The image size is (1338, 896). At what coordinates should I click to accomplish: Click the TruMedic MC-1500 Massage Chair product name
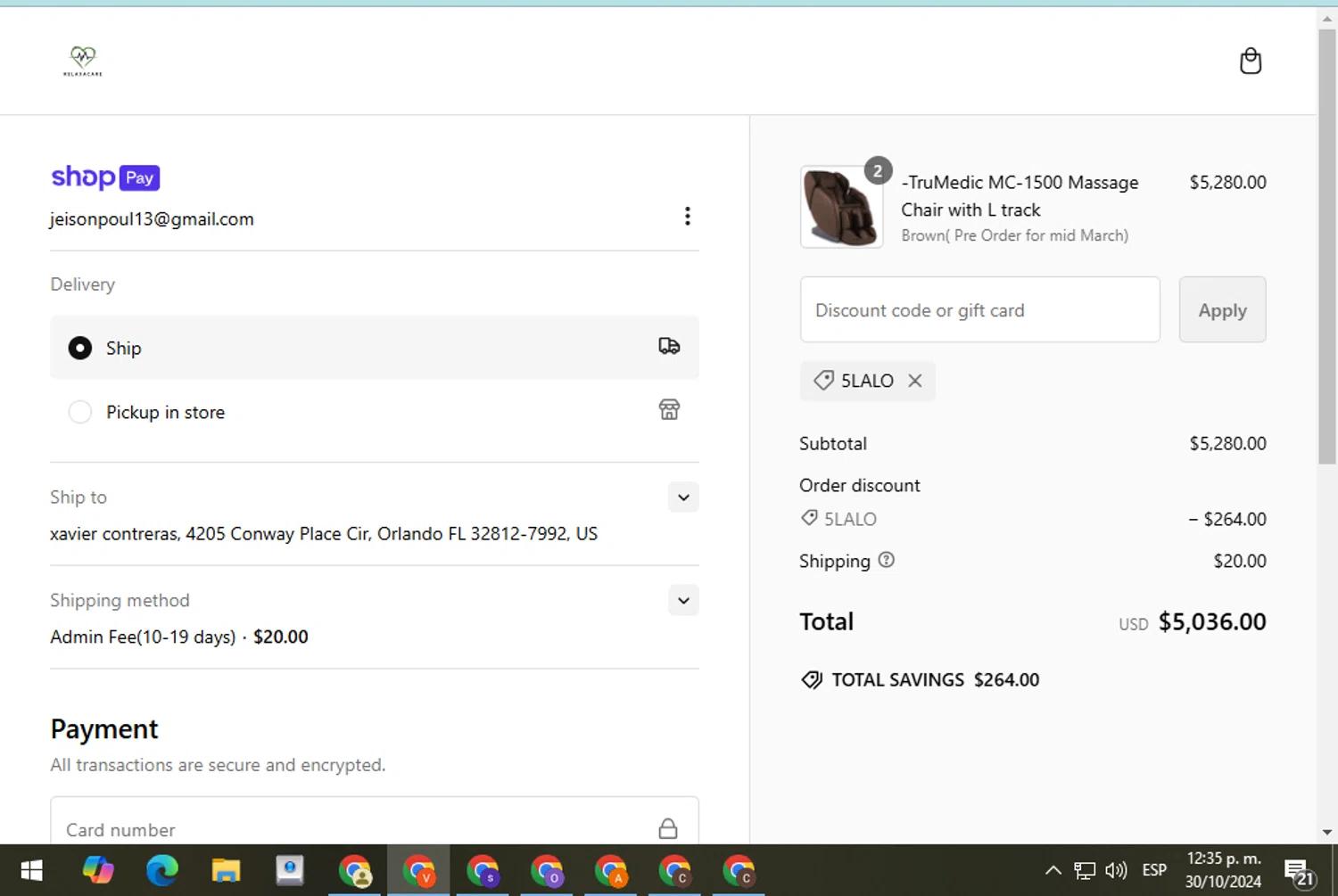[x=1020, y=196]
